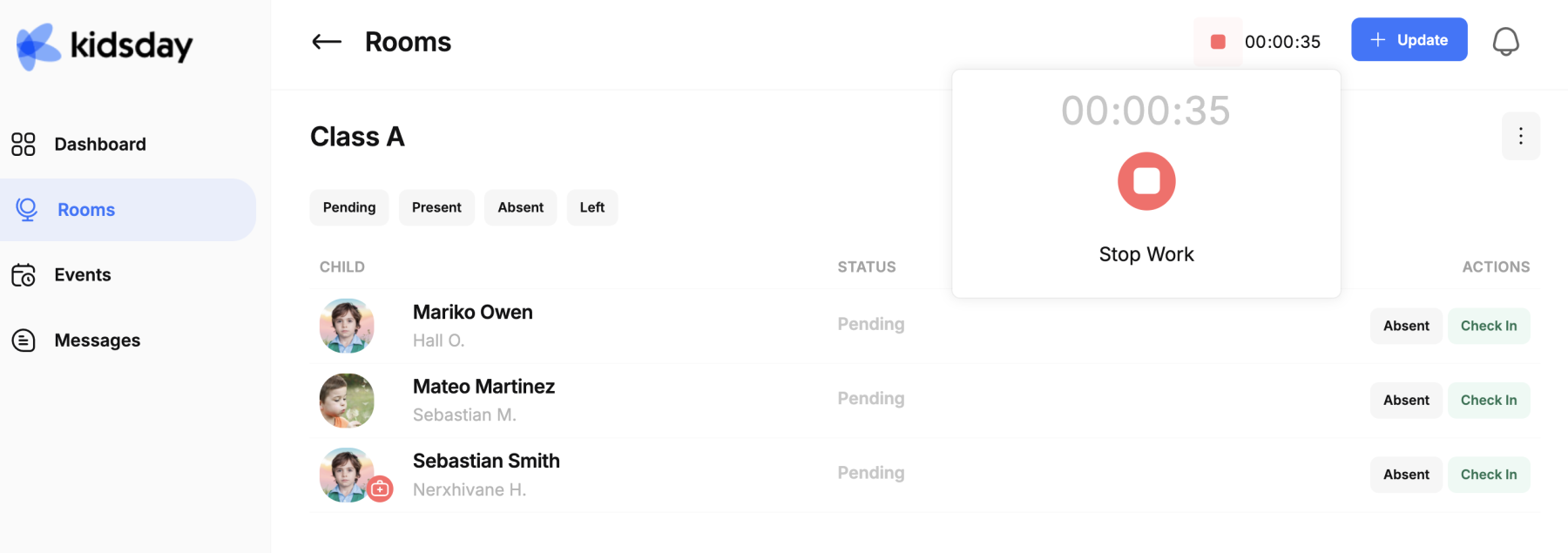
Task: Click the small red stop timer icon
Action: tap(1218, 42)
